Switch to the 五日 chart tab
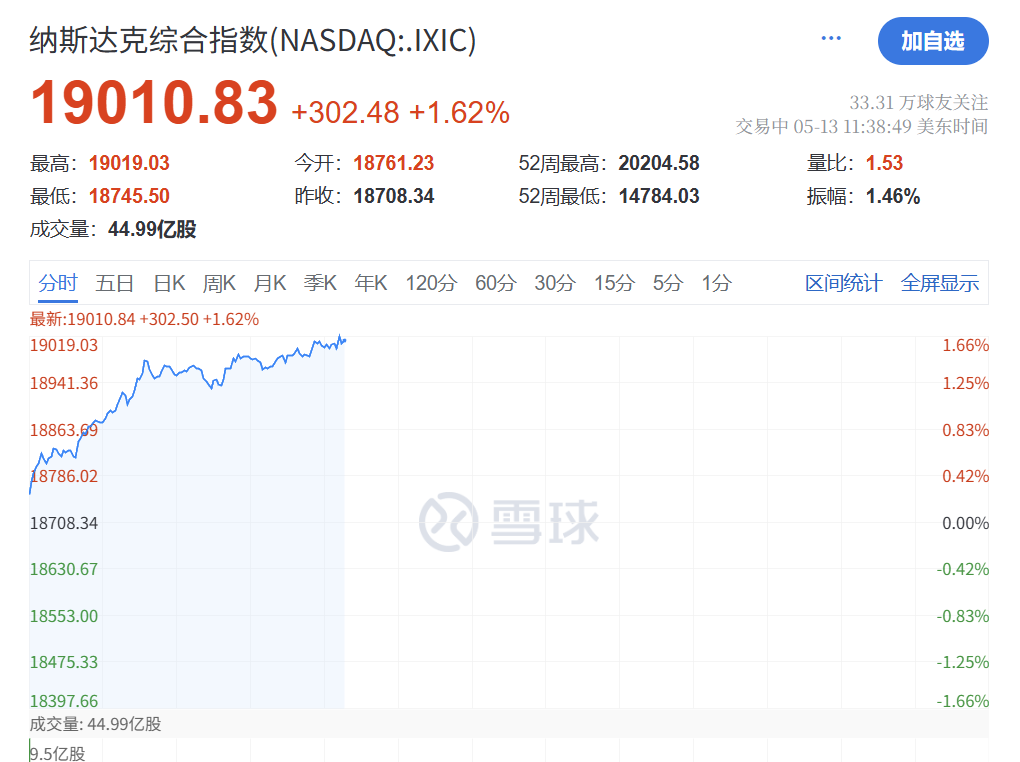The height and width of the screenshot is (762, 1020). (x=114, y=283)
